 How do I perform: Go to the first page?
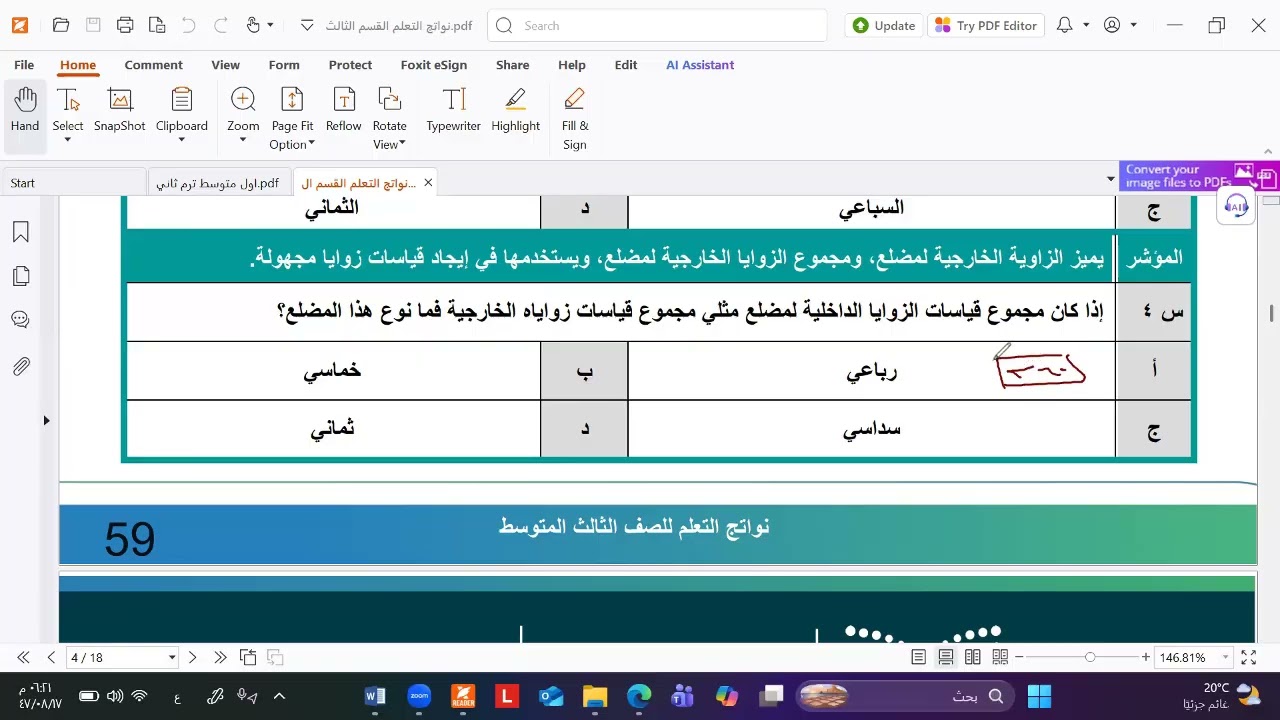pos(22,657)
